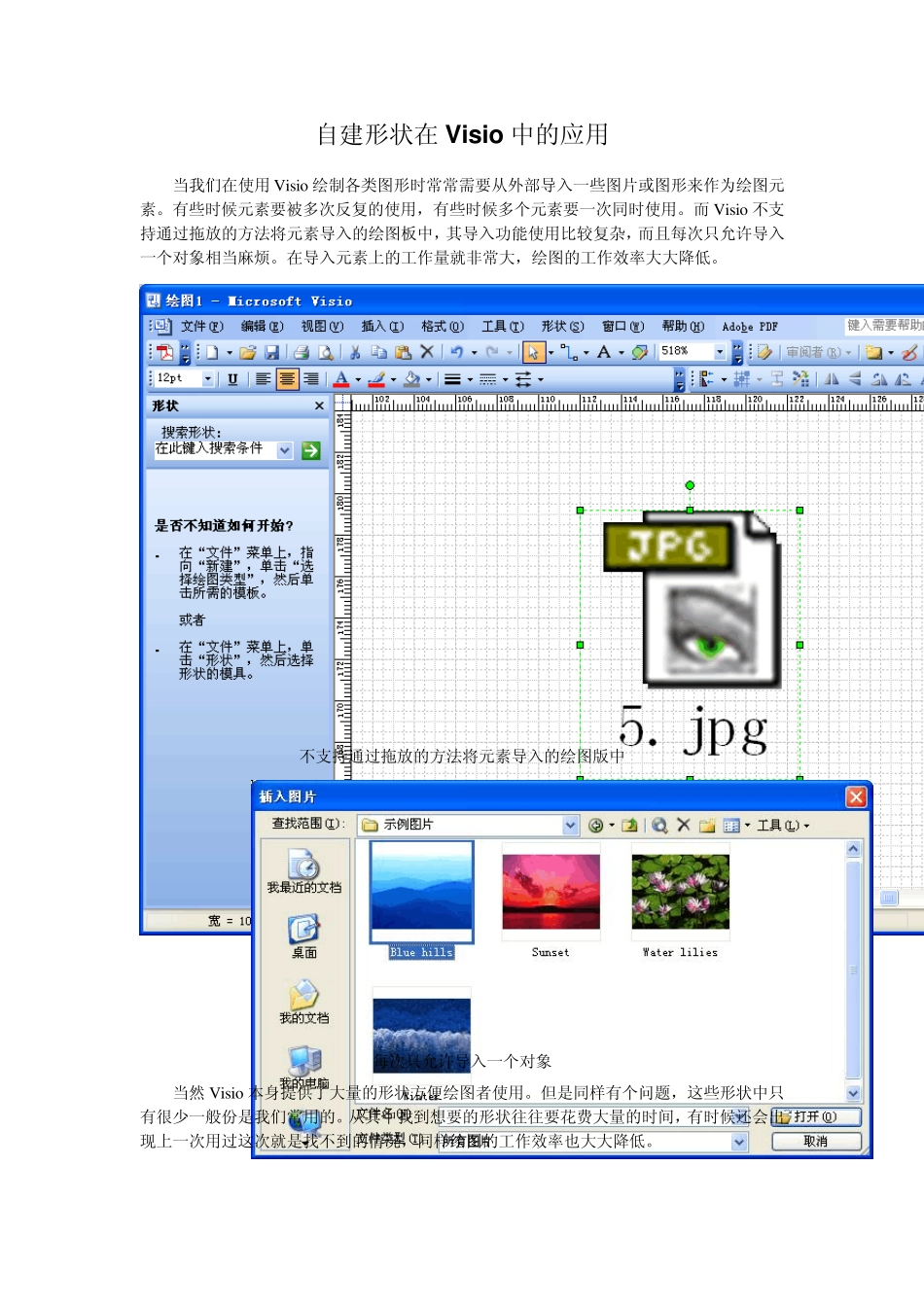Underline text with the U button
924x1307 pixels.
pyautogui.click(x=232, y=379)
